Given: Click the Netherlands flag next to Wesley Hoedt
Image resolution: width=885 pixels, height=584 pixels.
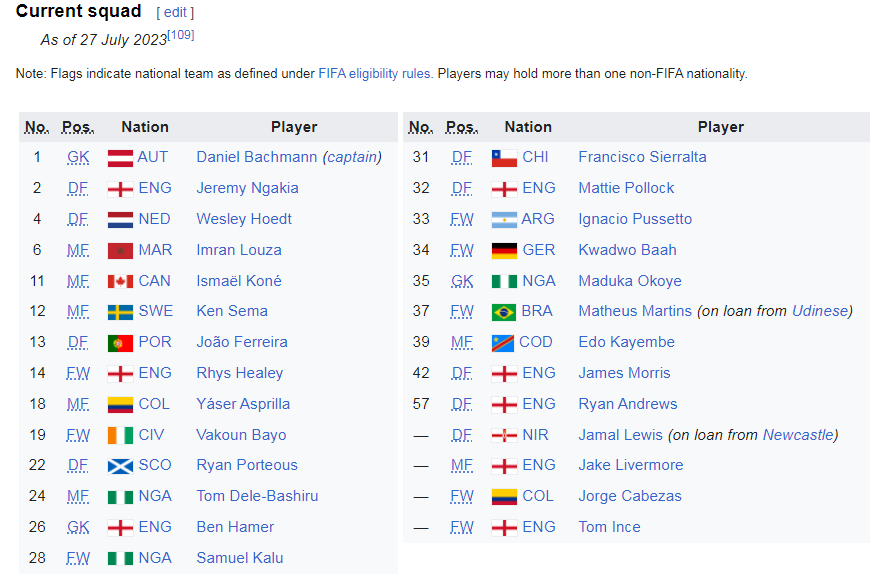Looking at the screenshot, I should pos(120,219).
